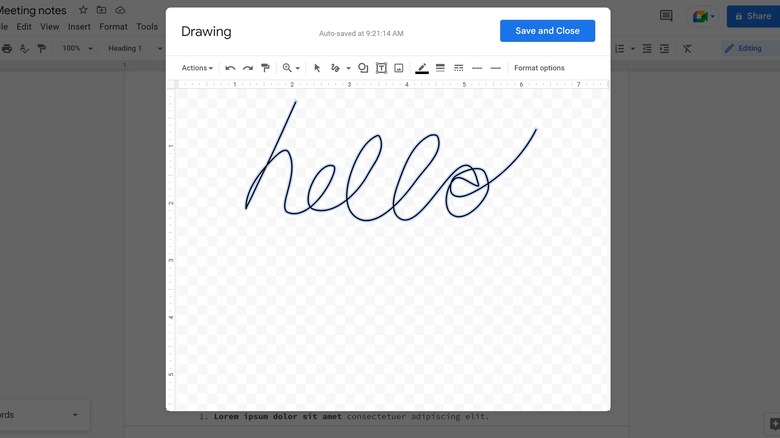Click the spell check icon
This screenshot has height=438, width=780.
(24, 48)
